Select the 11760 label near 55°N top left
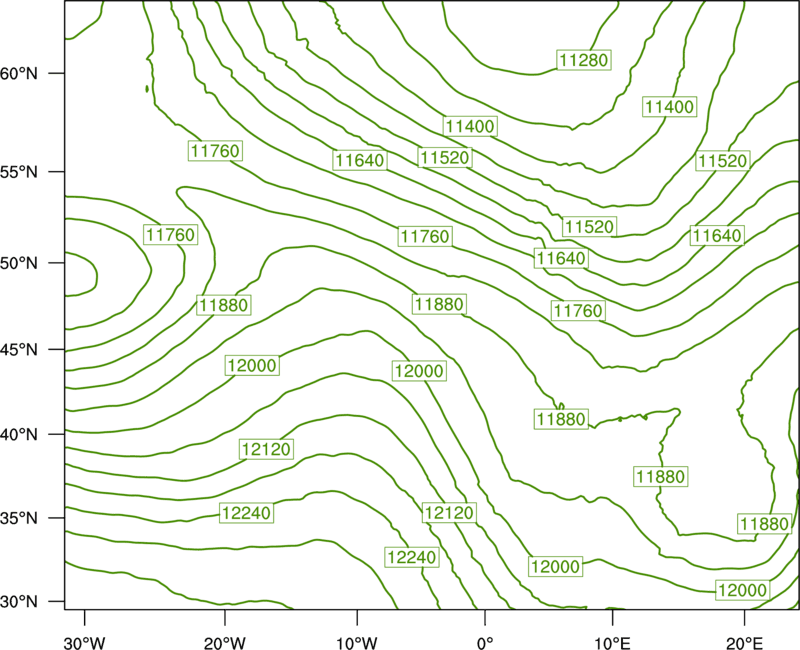800x650 pixels. tap(215, 151)
